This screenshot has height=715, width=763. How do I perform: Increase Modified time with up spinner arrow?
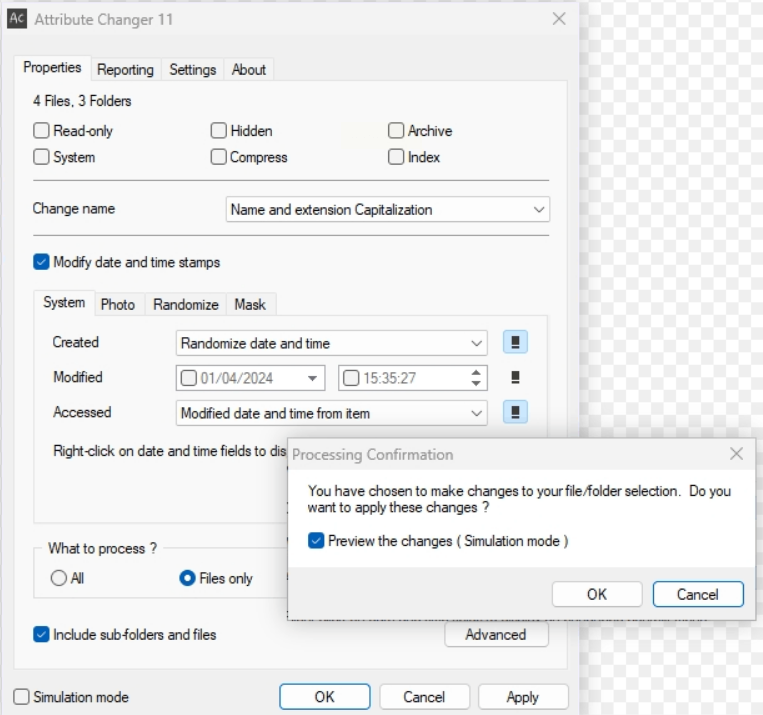click(476, 373)
